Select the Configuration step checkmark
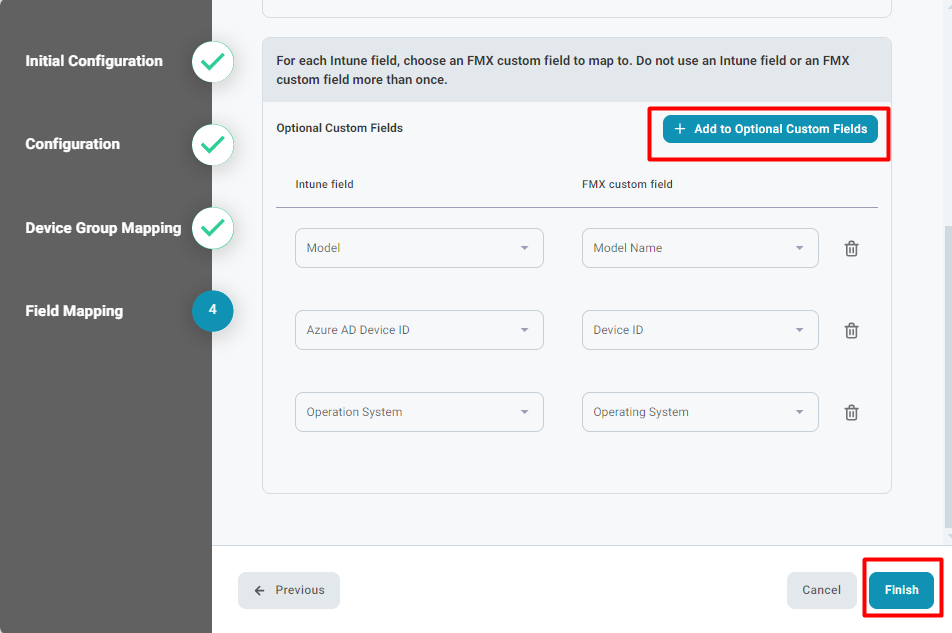Image resolution: width=952 pixels, height=633 pixels. point(212,144)
